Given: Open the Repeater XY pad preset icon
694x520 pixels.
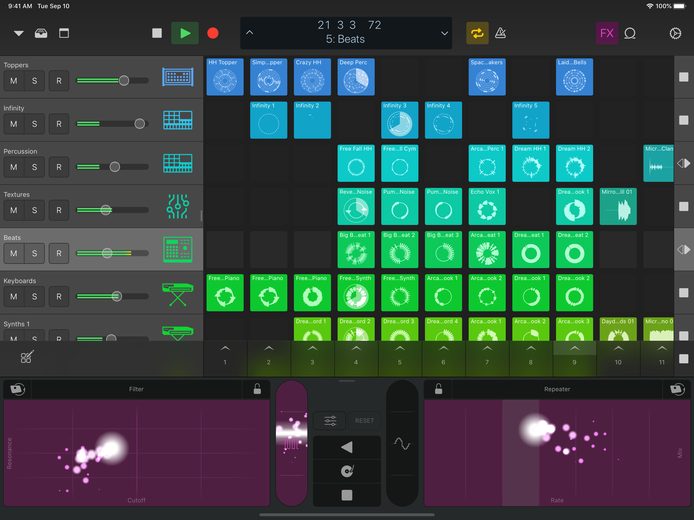Looking at the screenshot, I should [x=677, y=389].
